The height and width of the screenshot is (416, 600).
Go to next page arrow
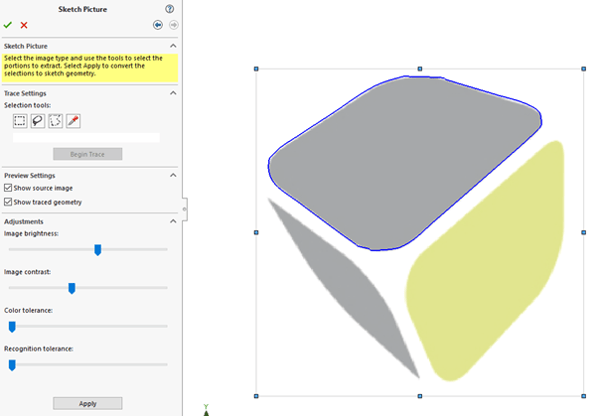click(174, 25)
